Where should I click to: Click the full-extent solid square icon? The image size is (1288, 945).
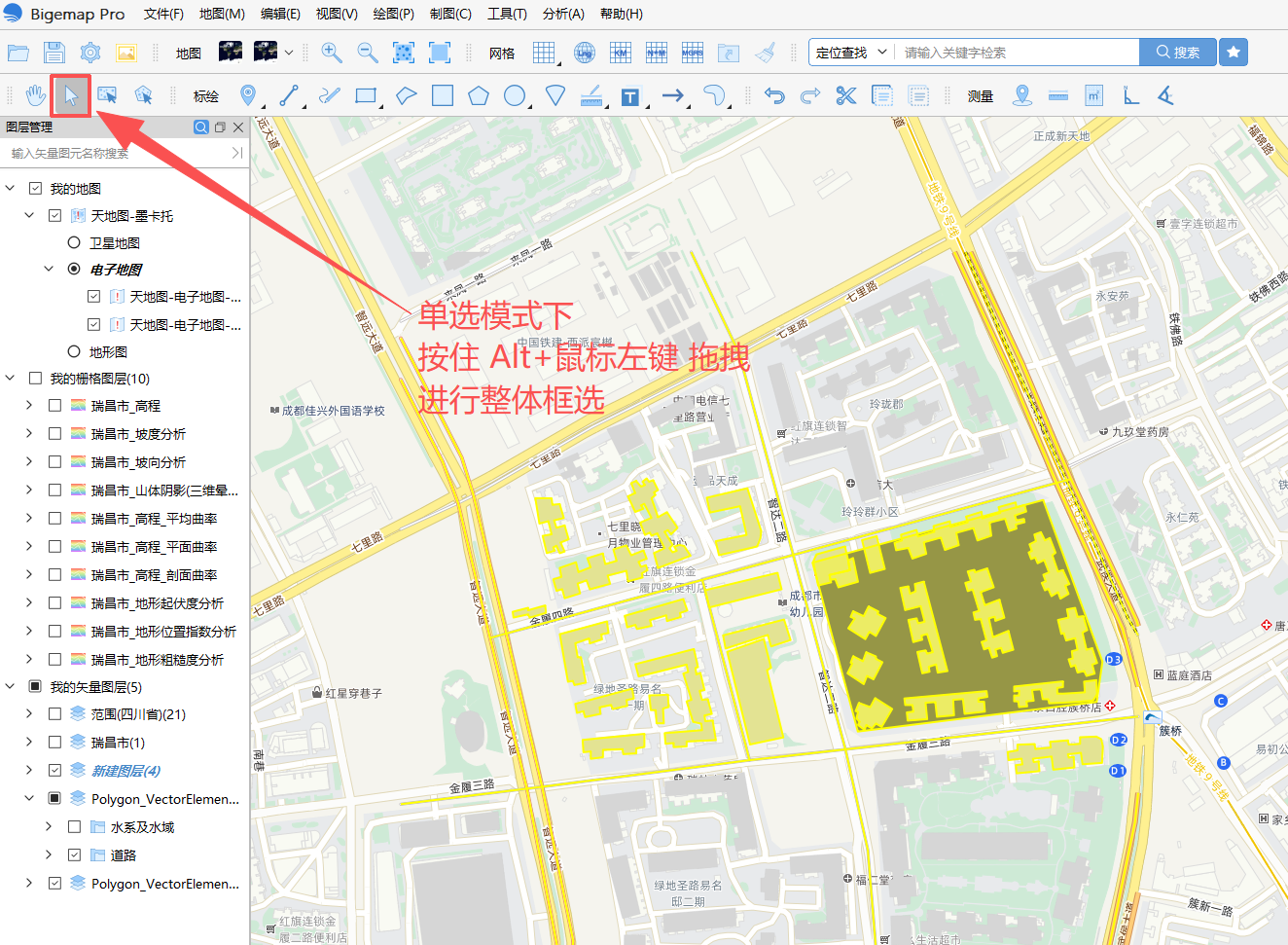(440, 53)
